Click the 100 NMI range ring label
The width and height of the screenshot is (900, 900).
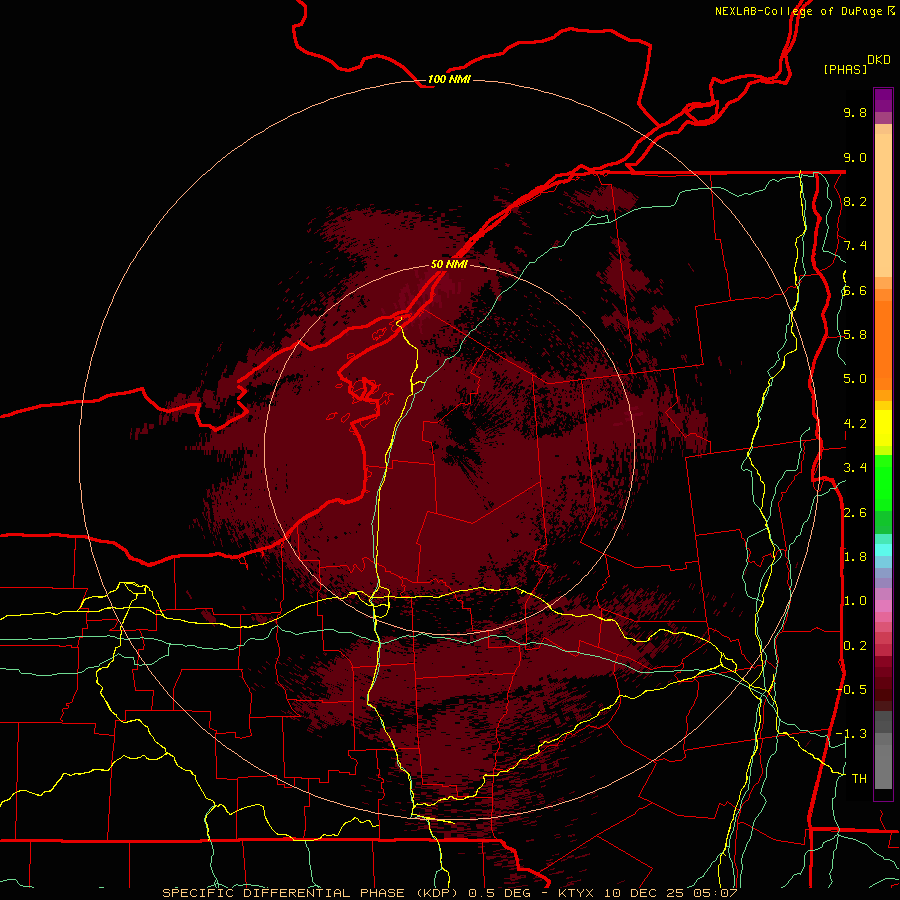click(449, 79)
